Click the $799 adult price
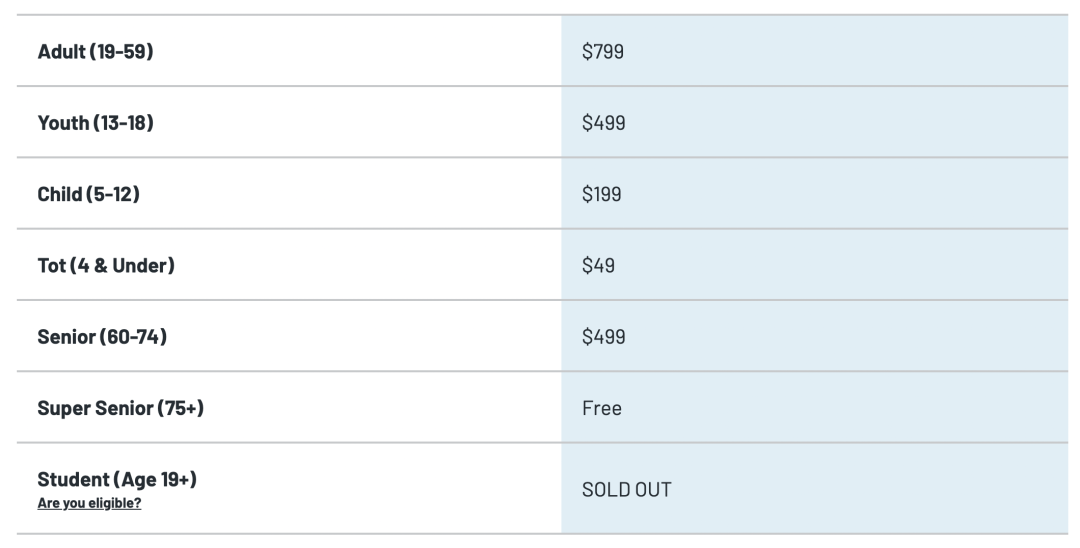1080x548 pixels. pos(602,51)
